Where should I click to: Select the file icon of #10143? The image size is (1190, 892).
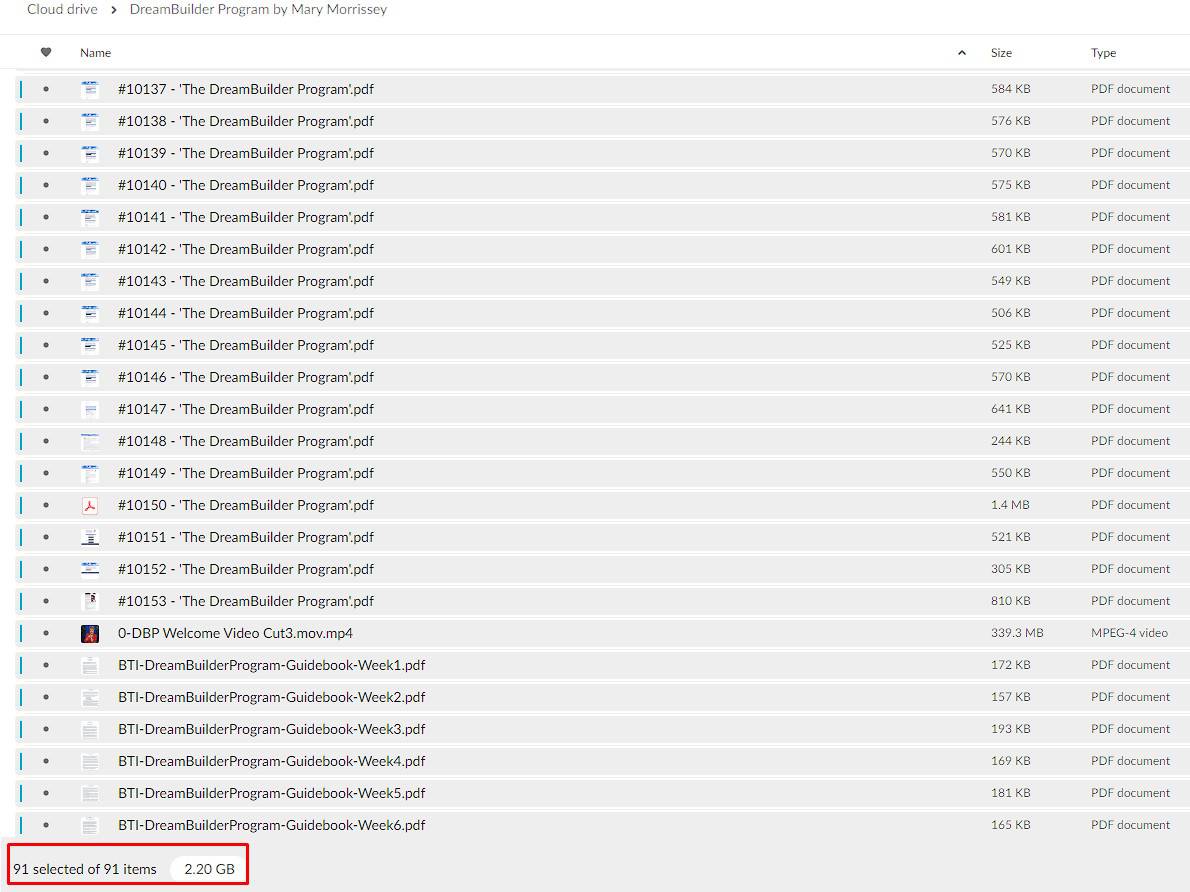coord(90,282)
